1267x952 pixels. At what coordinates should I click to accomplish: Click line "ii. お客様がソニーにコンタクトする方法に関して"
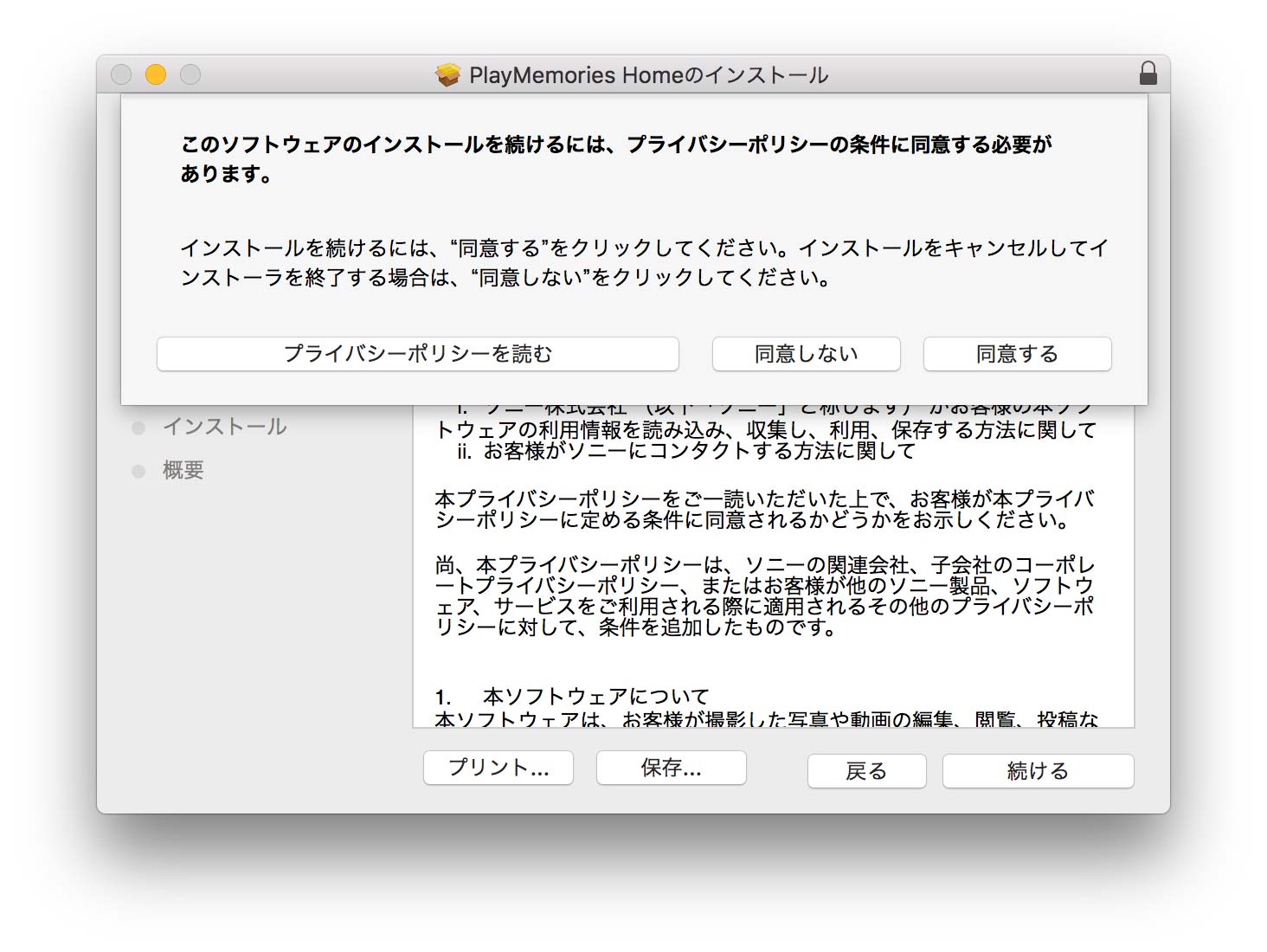tap(686, 451)
